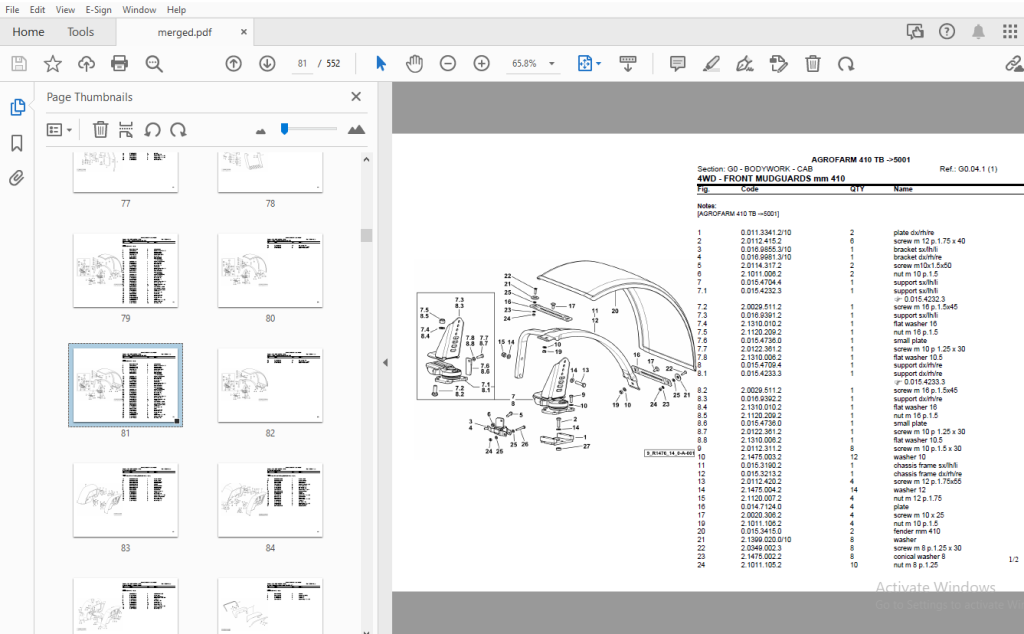Click the stamp tool icon

coord(778,63)
